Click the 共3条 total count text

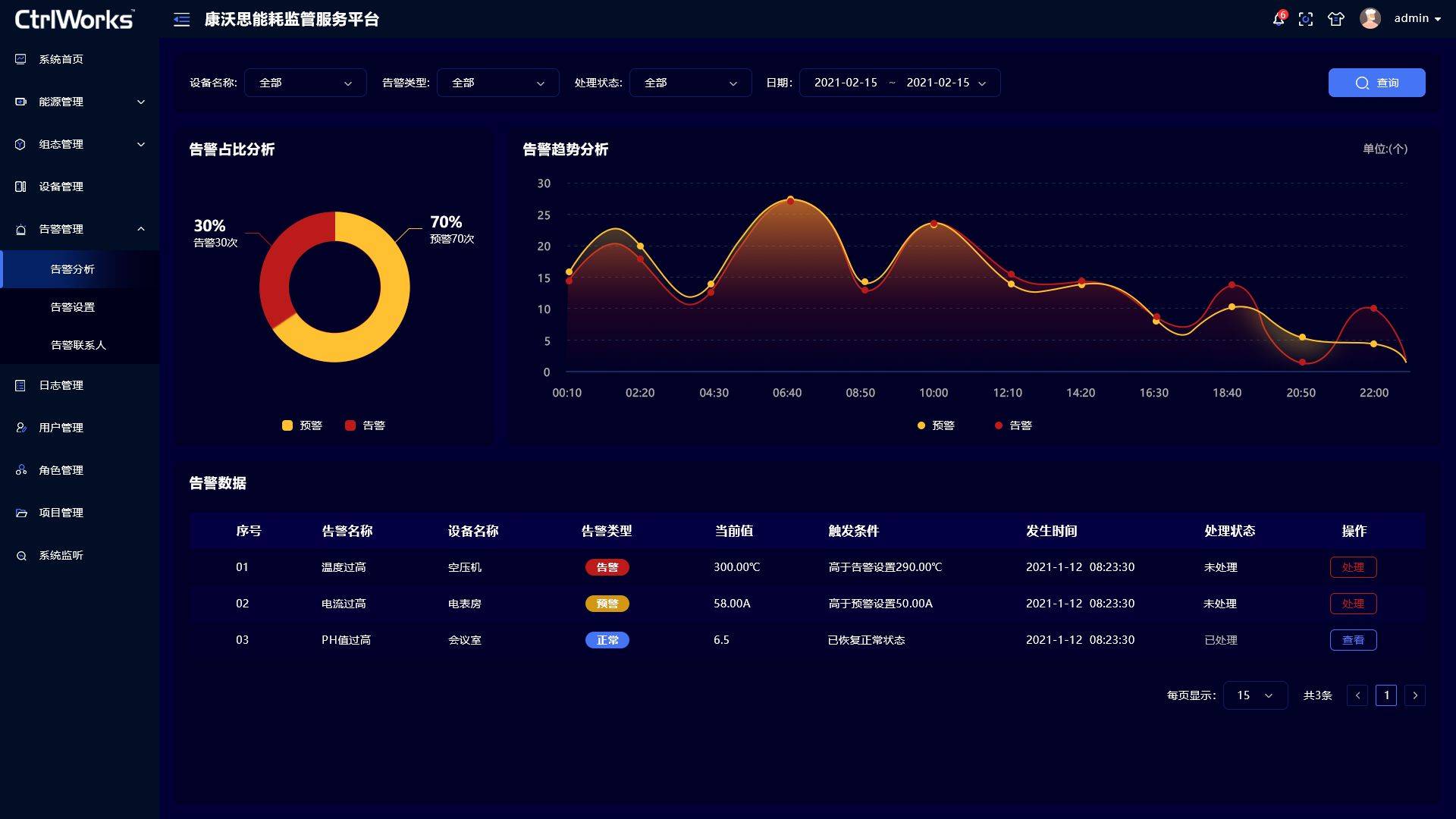(1317, 695)
